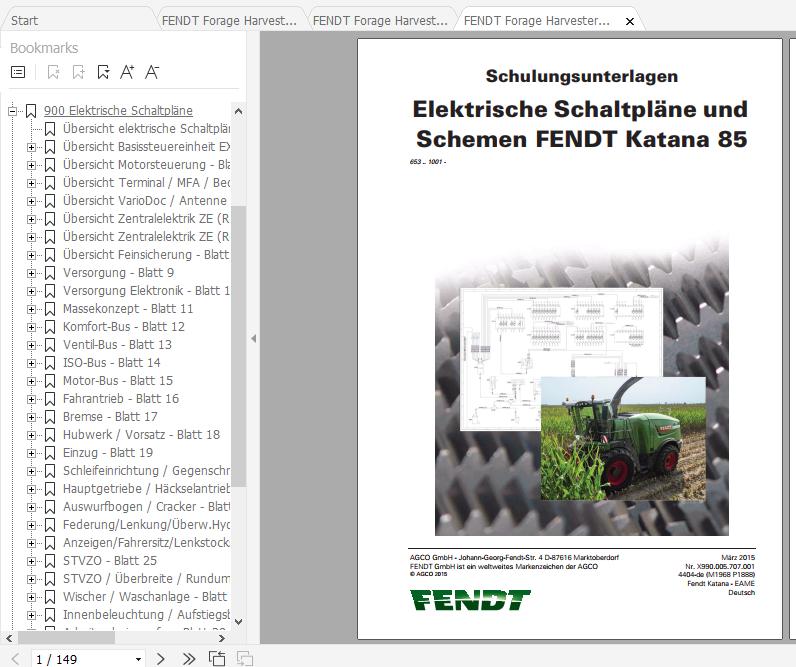The image size is (796, 667).
Task: Expand the Fahrantrieb - Blatt 16 node
Action: [31, 399]
